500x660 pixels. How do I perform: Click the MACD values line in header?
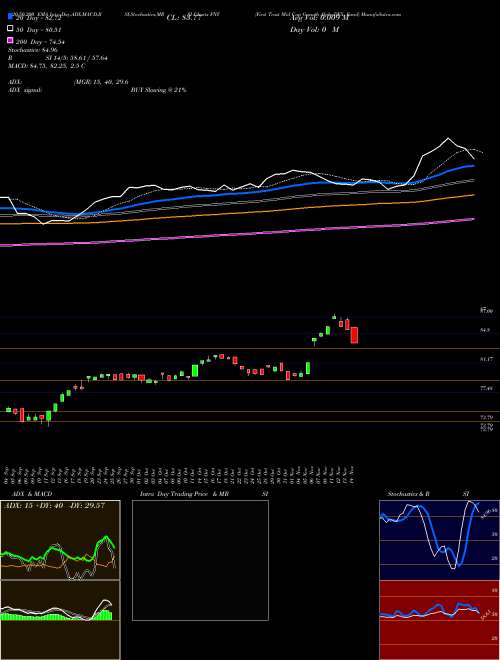[47, 66]
